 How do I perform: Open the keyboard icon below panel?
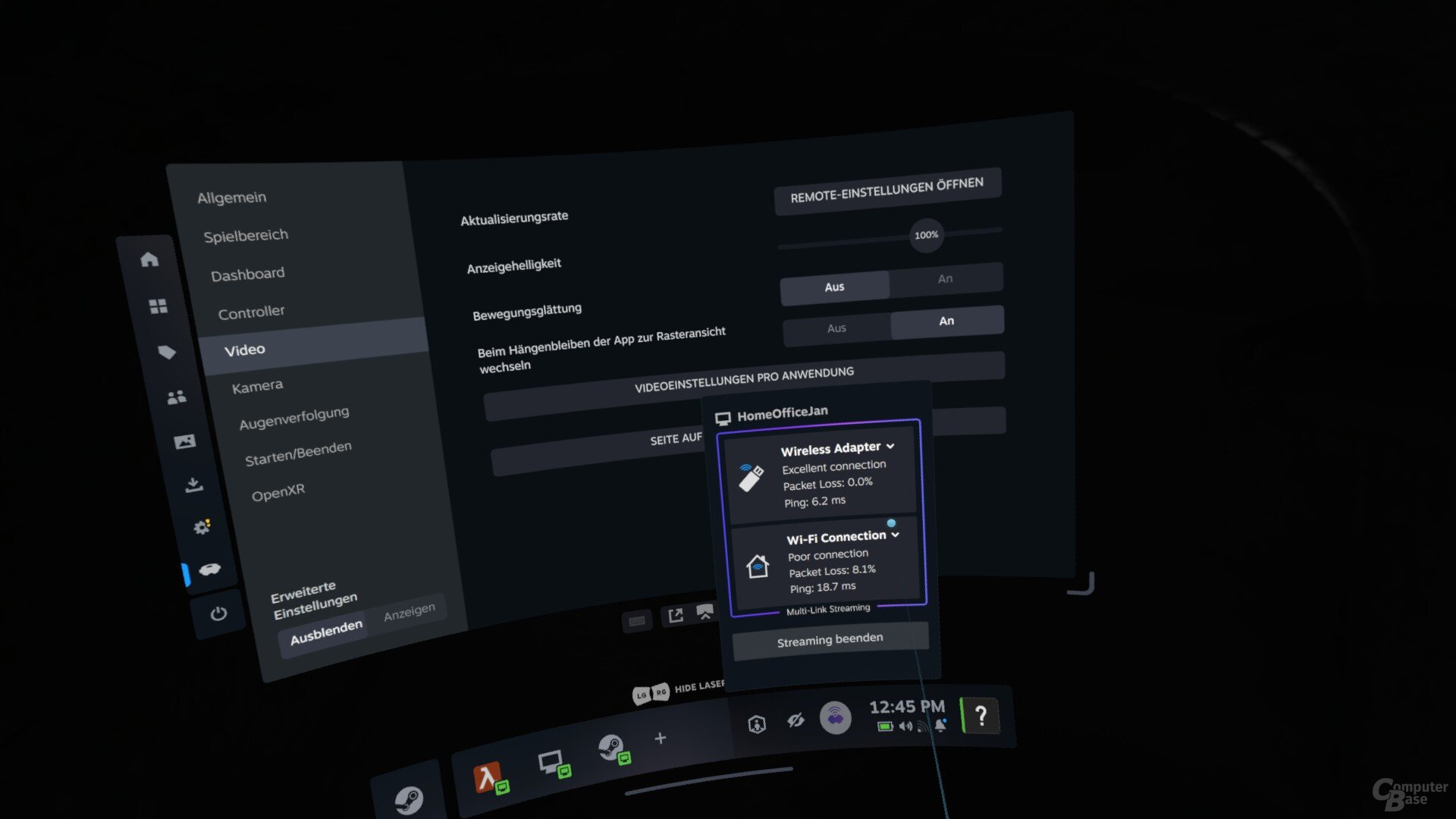pyautogui.click(x=637, y=621)
